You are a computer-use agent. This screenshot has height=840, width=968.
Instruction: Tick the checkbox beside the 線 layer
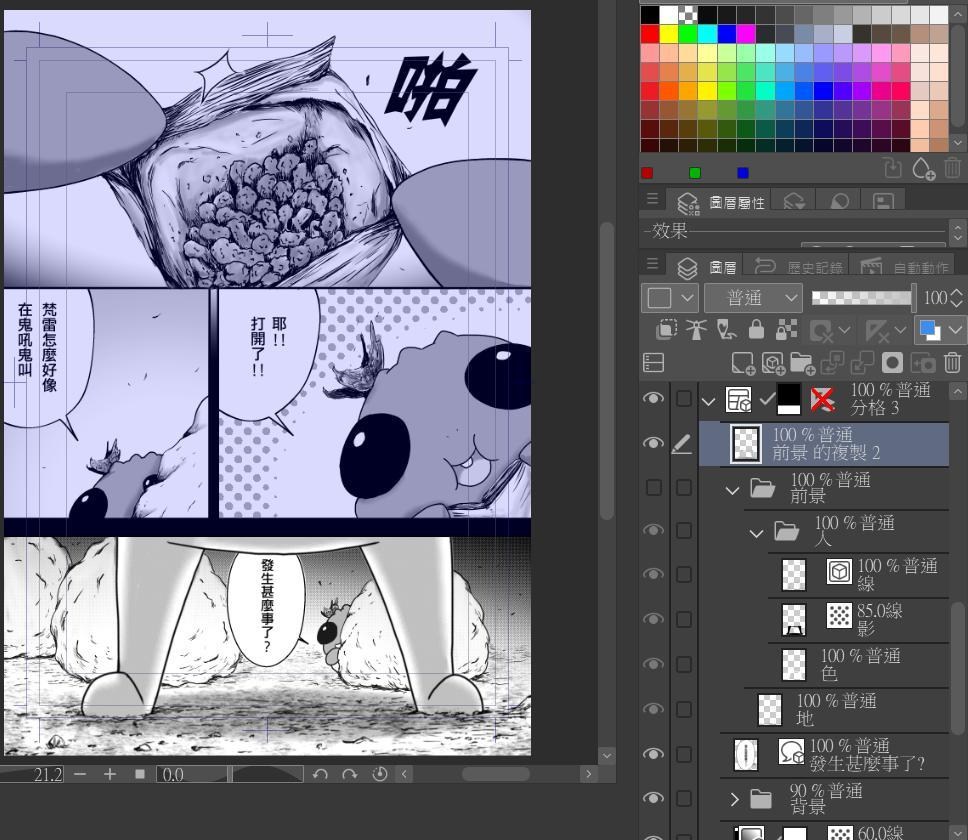click(683, 575)
